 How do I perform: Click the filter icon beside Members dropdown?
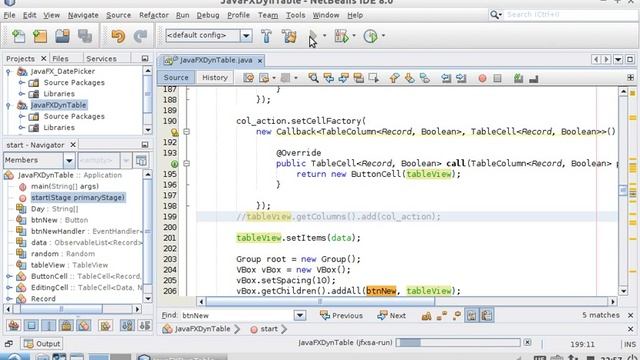[x=141, y=160]
